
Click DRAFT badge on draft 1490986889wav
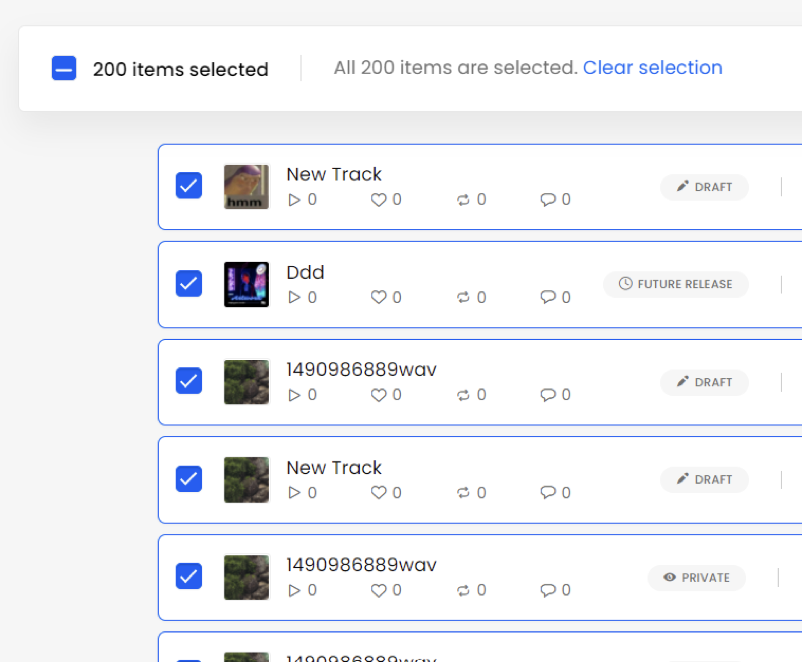click(x=704, y=382)
